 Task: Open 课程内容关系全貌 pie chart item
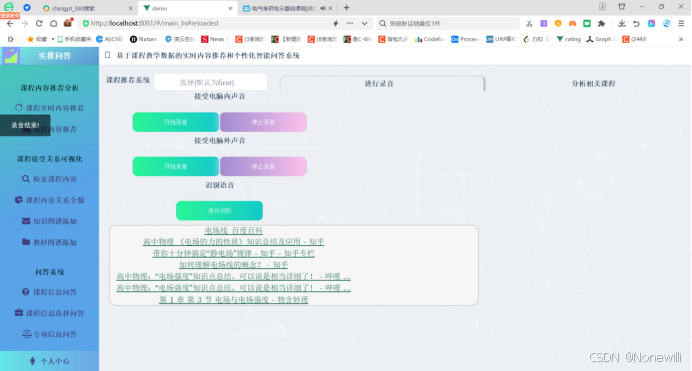coord(49,200)
